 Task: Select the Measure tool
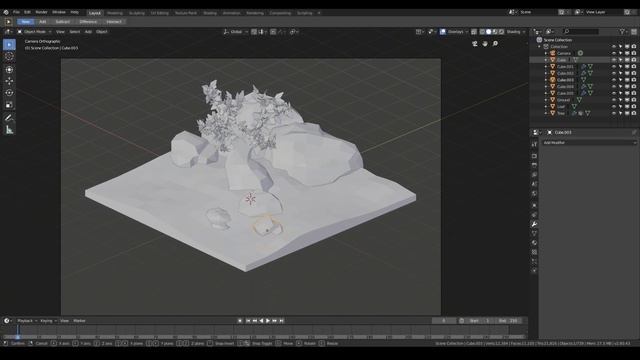(x=9, y=130)
